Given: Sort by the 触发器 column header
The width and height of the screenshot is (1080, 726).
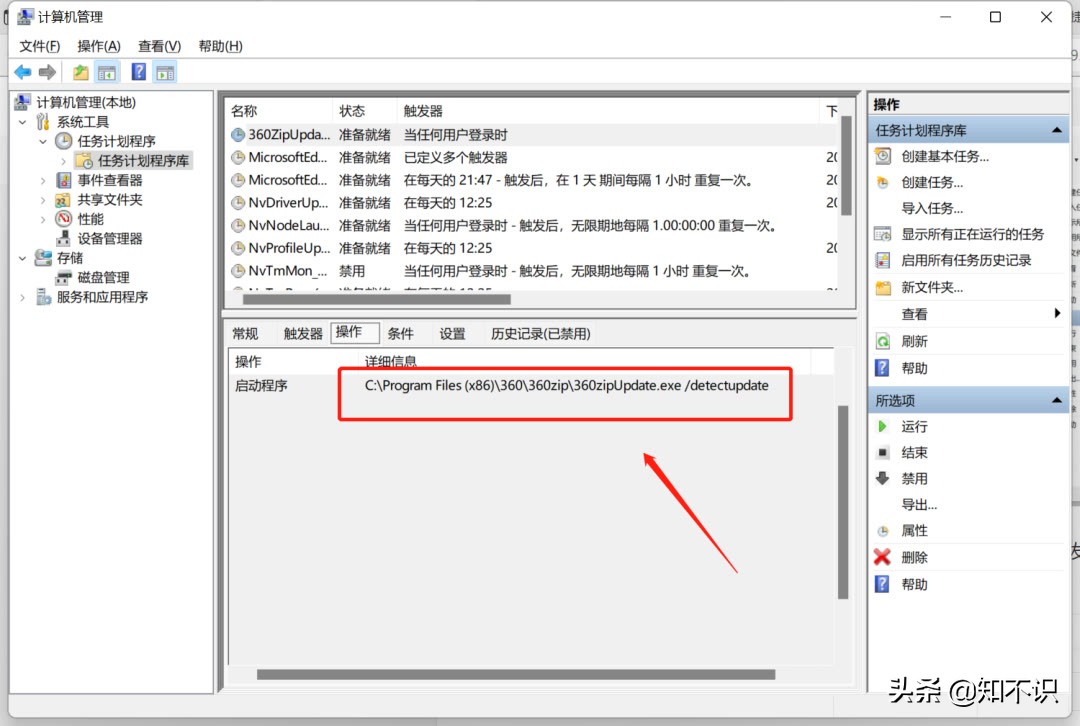Looking at the screenshot, I should [x=608, y=111].
